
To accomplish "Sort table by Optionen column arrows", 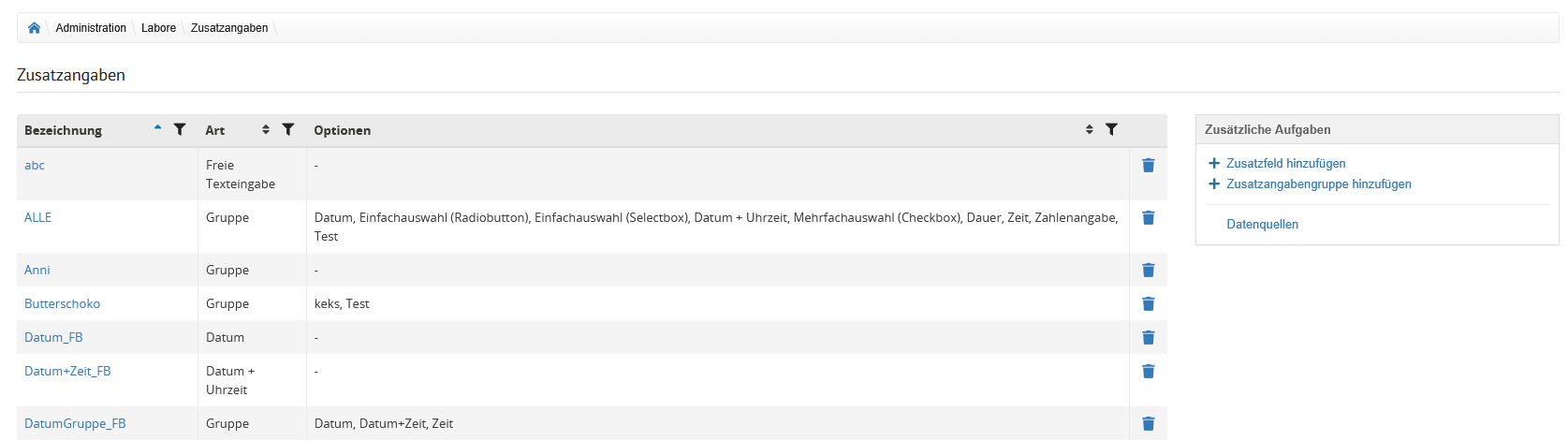I will (1089, 129).
